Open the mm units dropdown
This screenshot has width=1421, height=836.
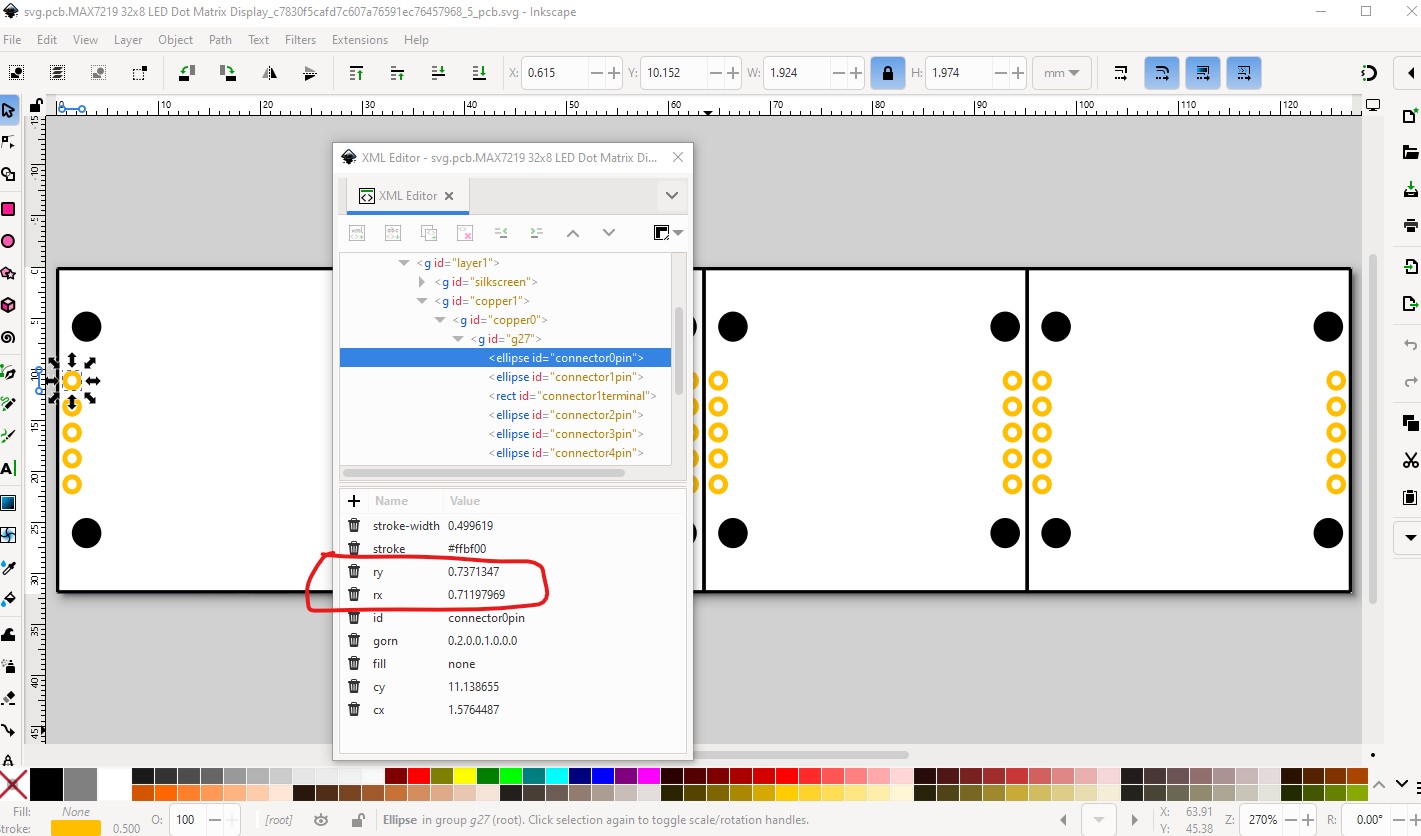coord(1061,73)
